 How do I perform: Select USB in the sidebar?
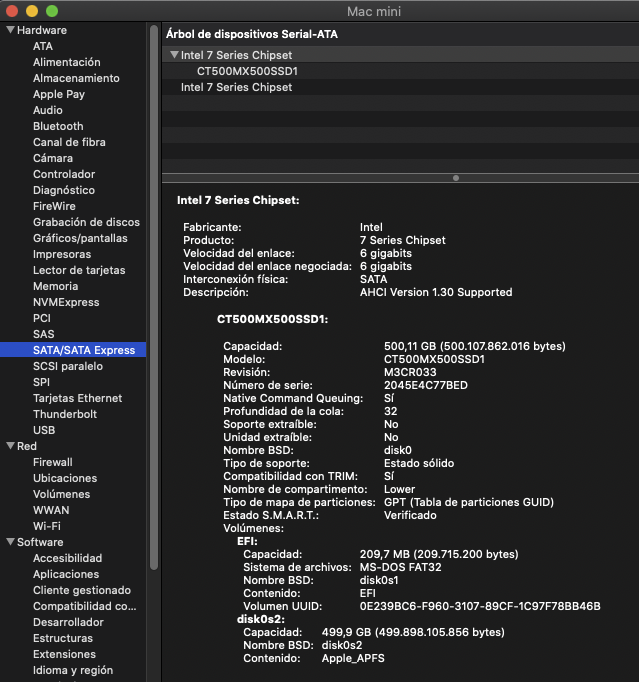(x=44, y=430)
